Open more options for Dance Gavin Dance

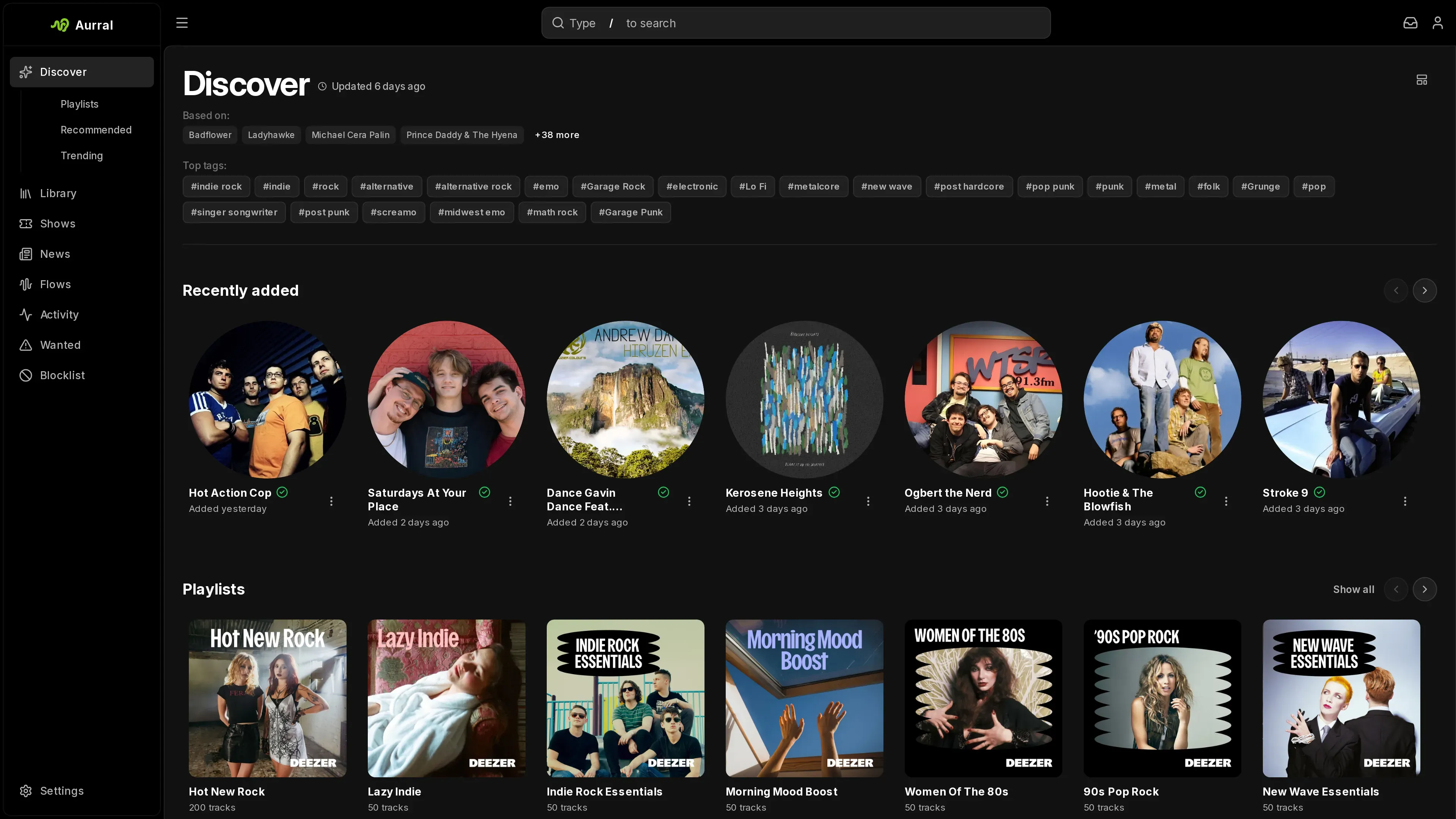[689, 501]
